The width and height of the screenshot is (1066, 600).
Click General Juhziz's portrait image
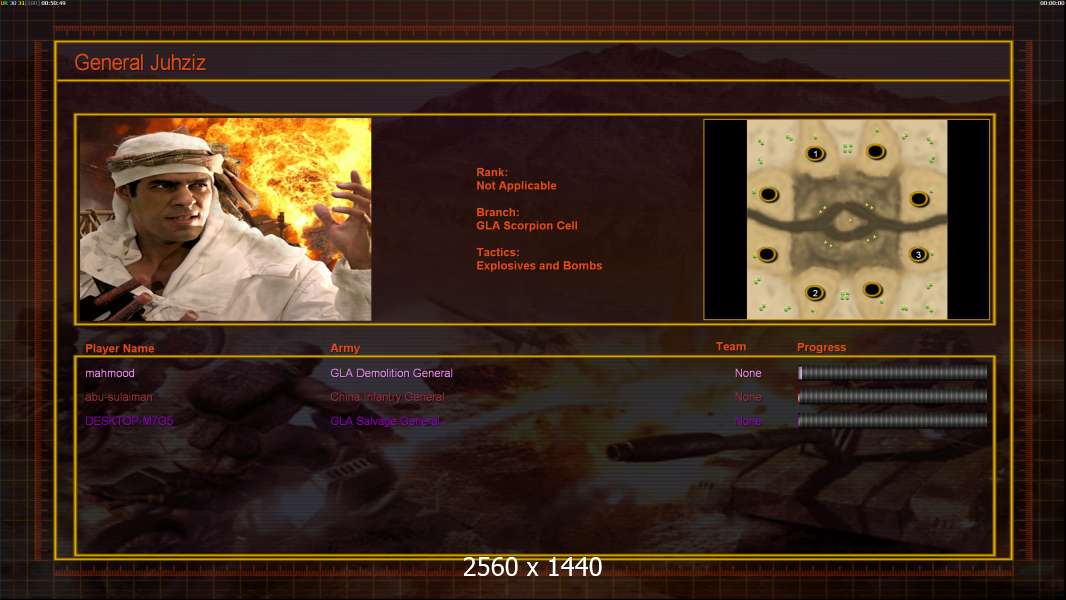pos(225,219)
